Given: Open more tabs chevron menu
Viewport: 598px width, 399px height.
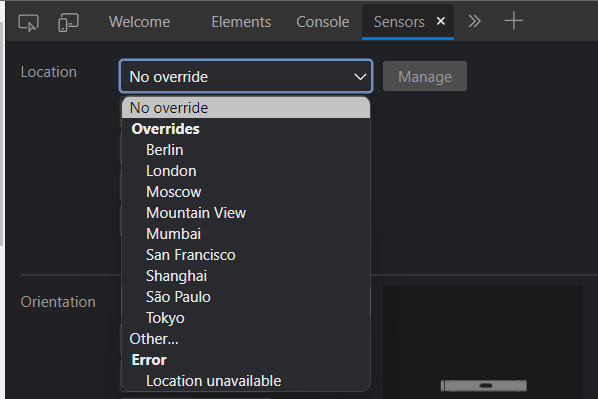Looking at the screenshot, I should 474,21.
